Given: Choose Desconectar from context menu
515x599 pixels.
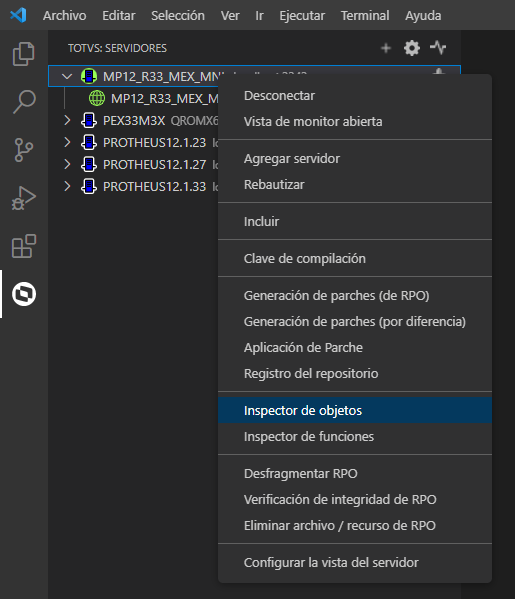Looking at the screenshot, I should point(355,96).
